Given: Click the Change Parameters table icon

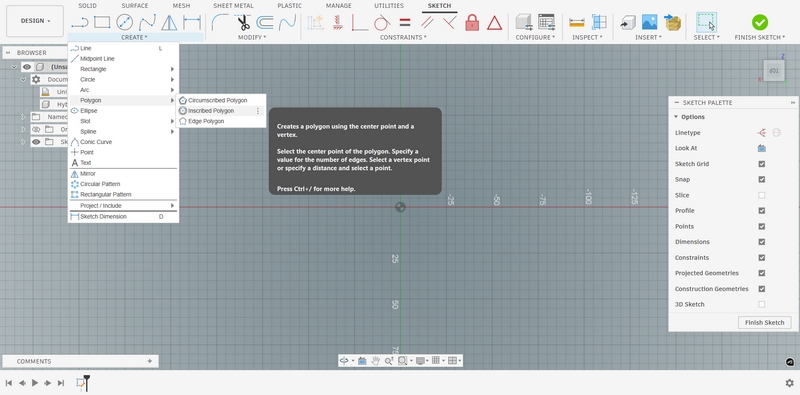Looking at the screenshot, I should tap(546, 22).
